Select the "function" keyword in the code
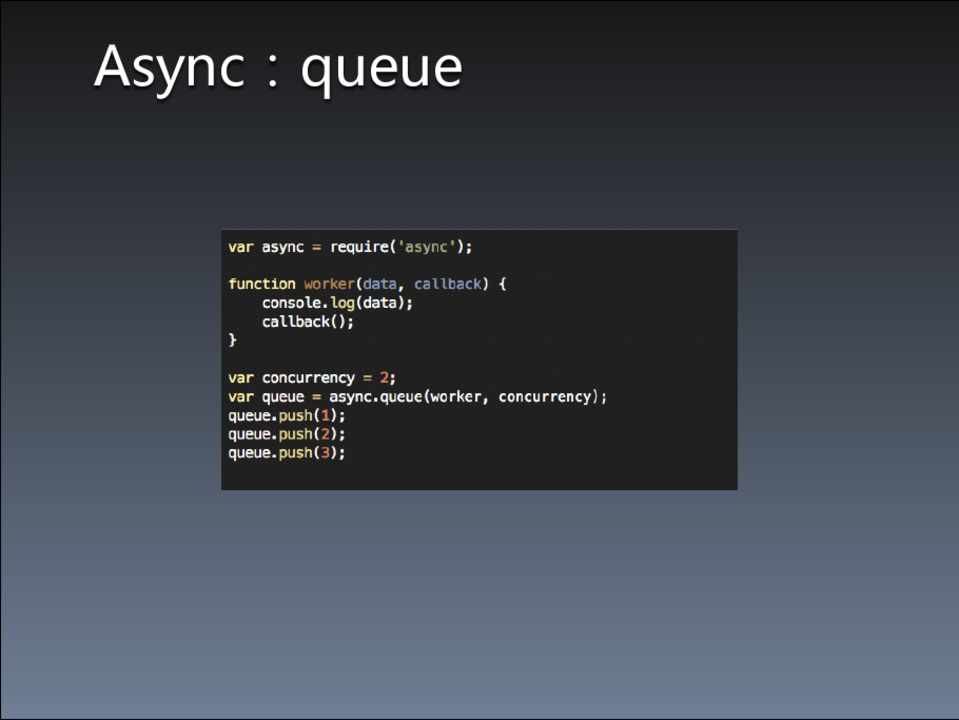Image resolution: width=959 pixels, height=720 pixels. click(x=261, y=284)
